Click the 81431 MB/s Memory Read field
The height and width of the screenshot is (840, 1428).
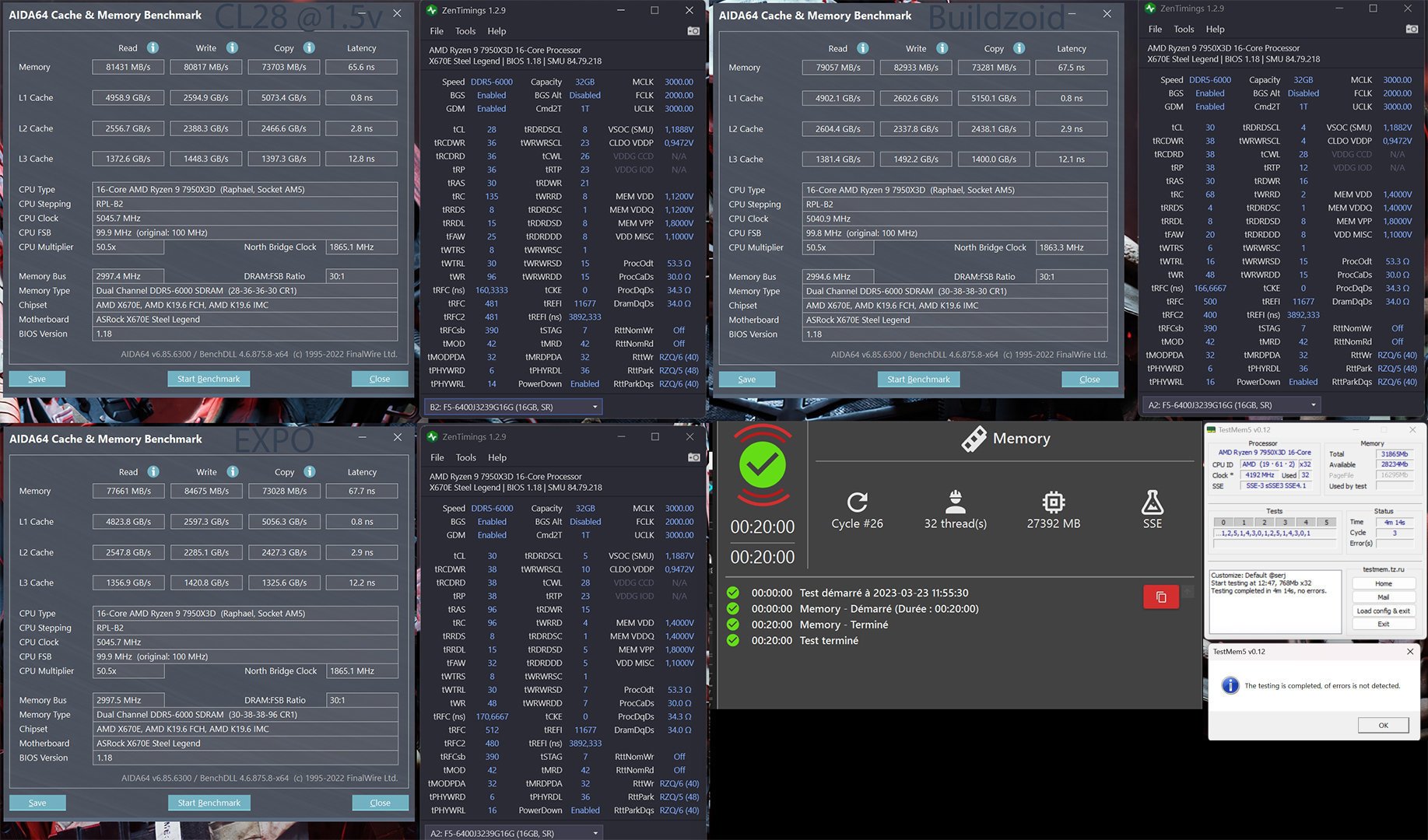[x=128, y=67]
